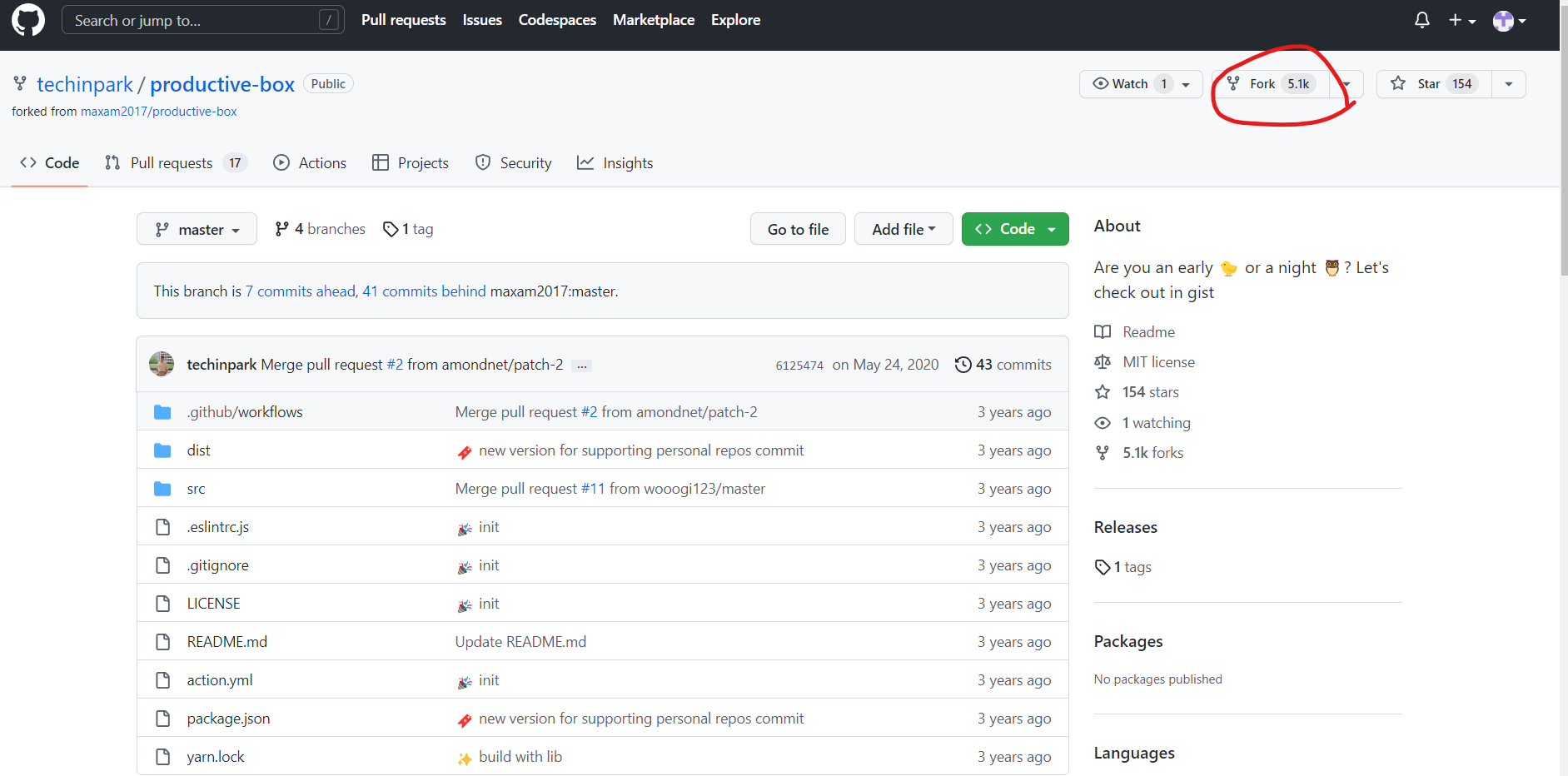Switch to the Security tab
Screen dimensions: 1568x776
[513, 163]
